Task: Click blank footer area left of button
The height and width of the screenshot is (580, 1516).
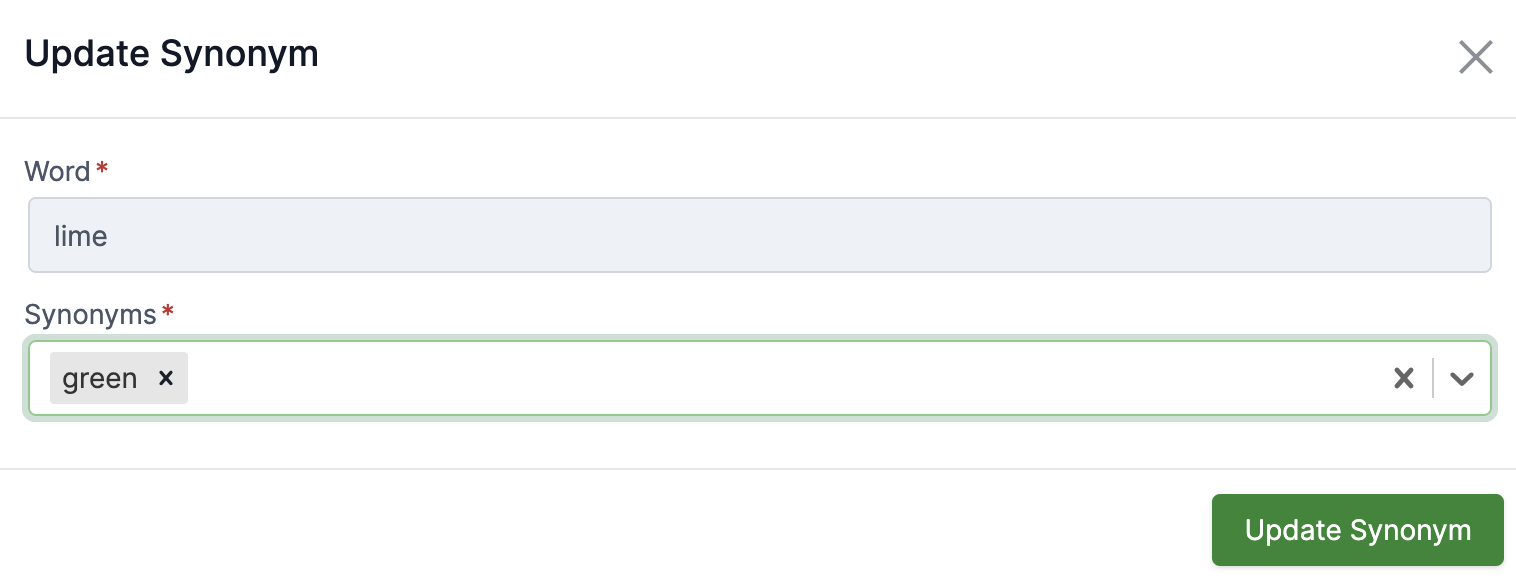Action: [600, 530]
